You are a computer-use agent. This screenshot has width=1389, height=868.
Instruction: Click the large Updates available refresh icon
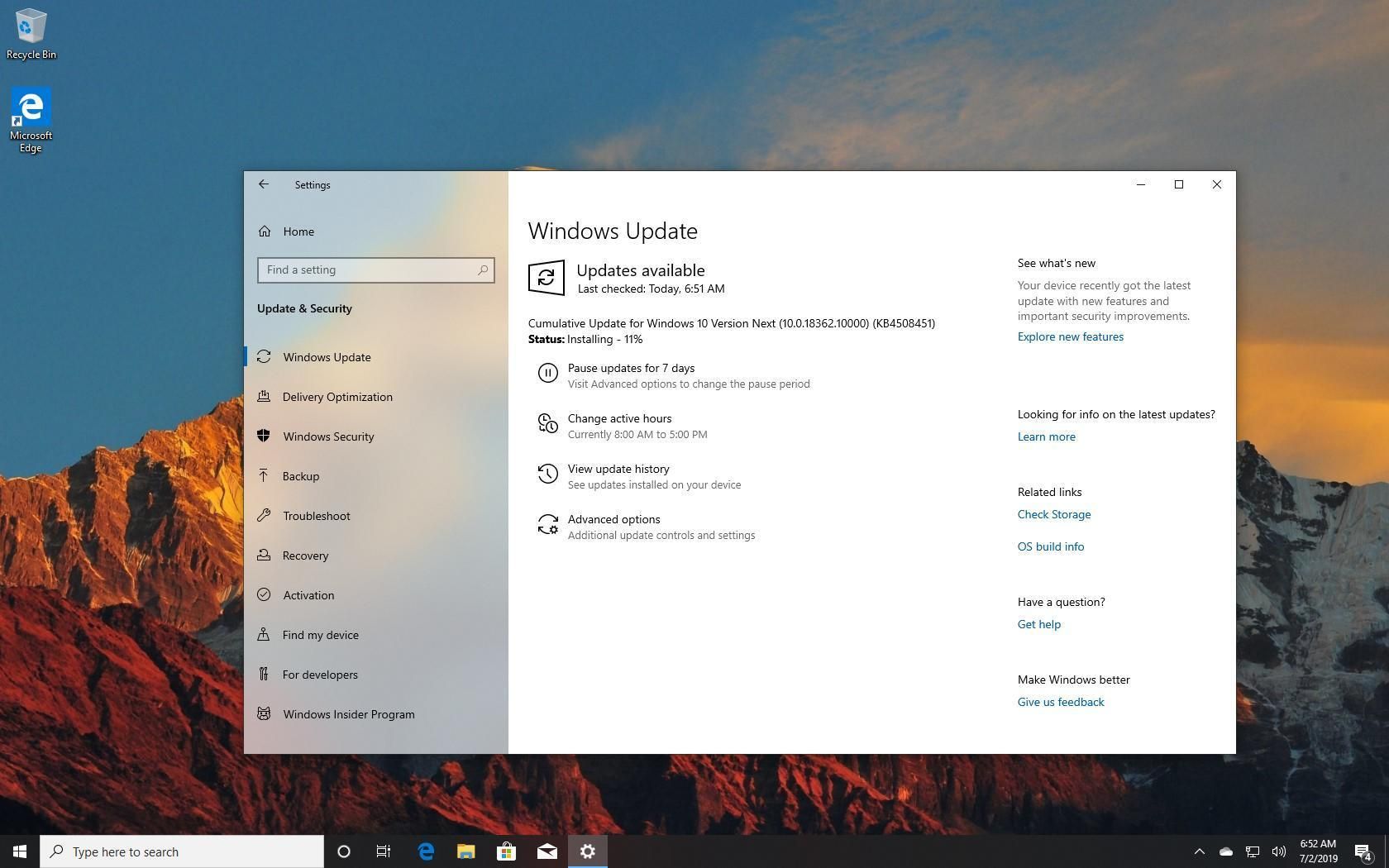(x=547, y=278)
